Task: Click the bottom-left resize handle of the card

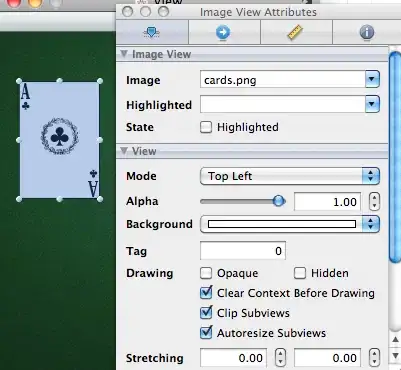Action: [19, 199]
